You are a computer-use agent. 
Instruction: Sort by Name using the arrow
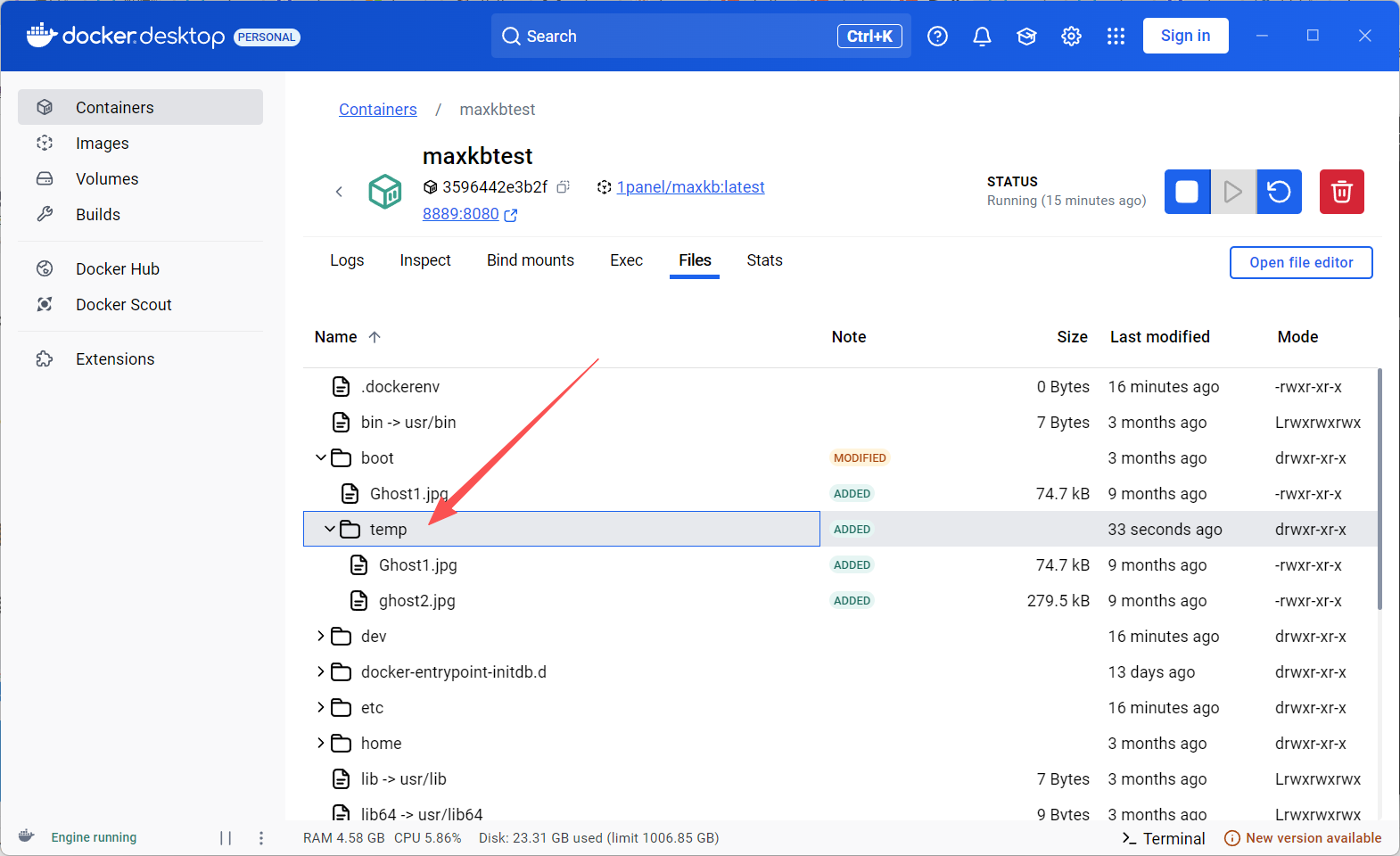click(375, 337)
